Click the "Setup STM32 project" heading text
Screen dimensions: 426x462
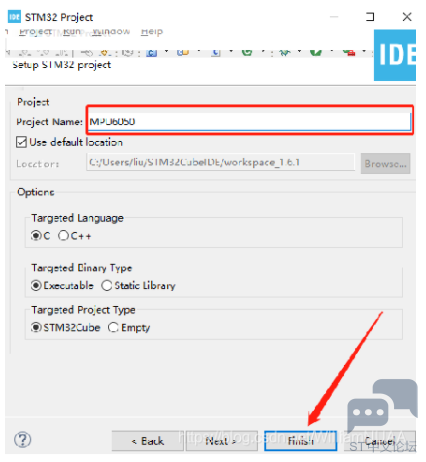point(62,65)
